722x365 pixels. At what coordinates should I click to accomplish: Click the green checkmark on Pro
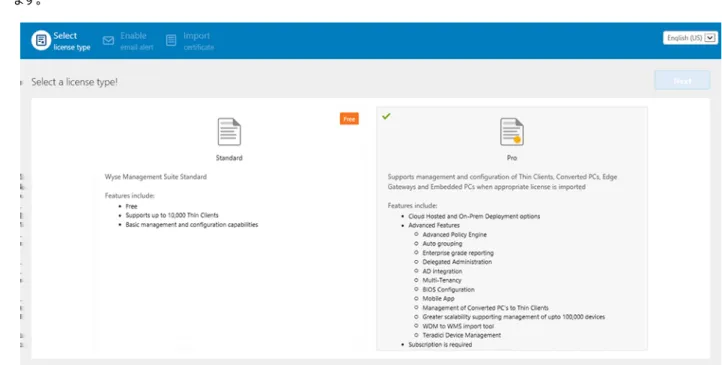click(x=386, y=116)
